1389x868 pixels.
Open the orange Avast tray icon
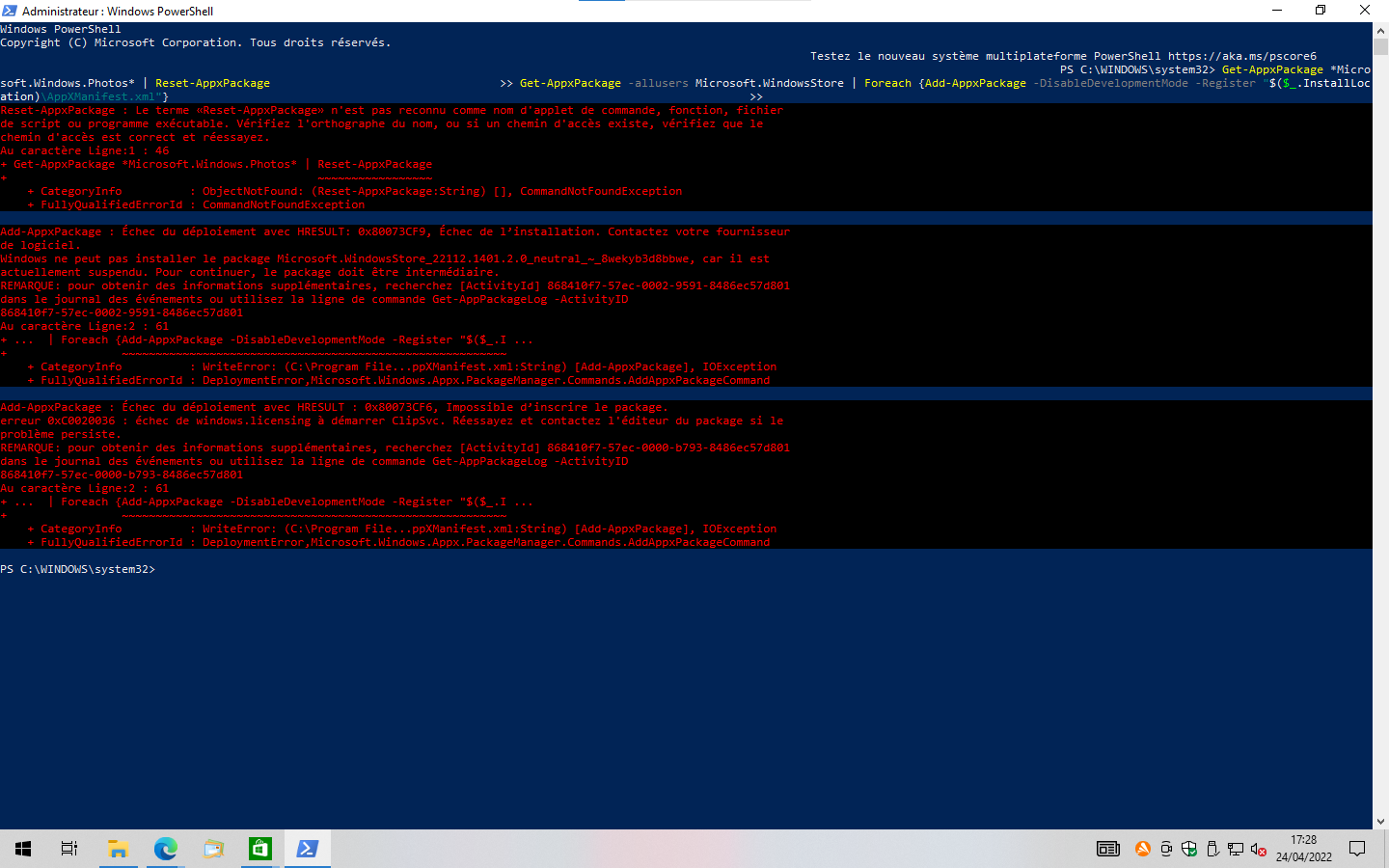(1143, 849)
